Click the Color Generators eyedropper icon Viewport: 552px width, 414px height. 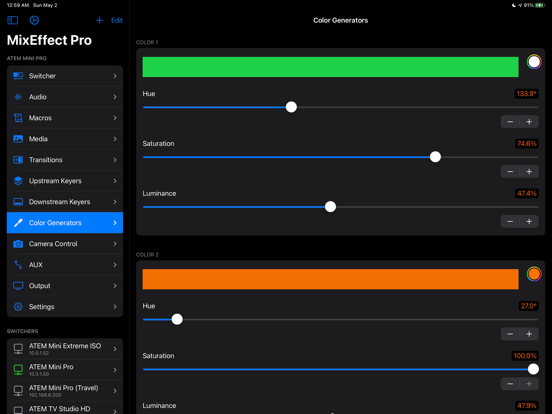[x=18, y=222]
